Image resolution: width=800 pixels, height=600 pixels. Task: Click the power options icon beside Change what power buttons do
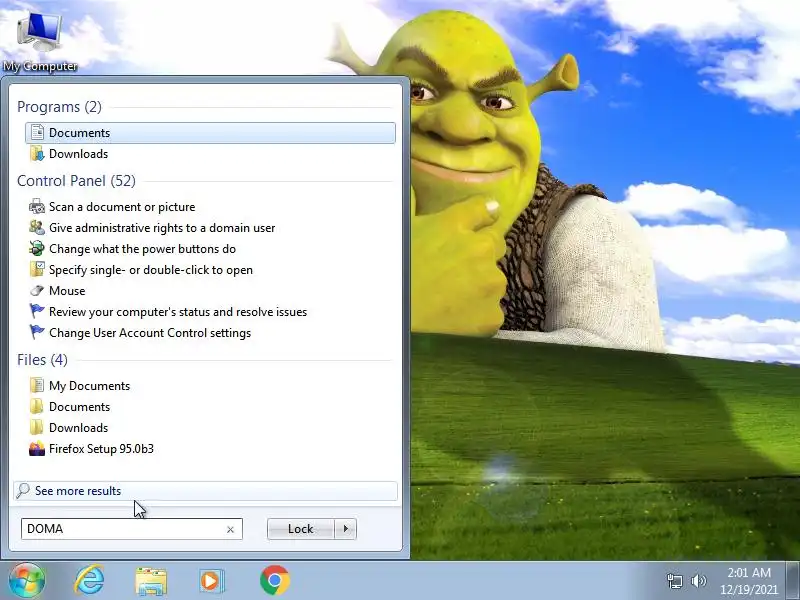pyautogui.click(x=37, y=248)
